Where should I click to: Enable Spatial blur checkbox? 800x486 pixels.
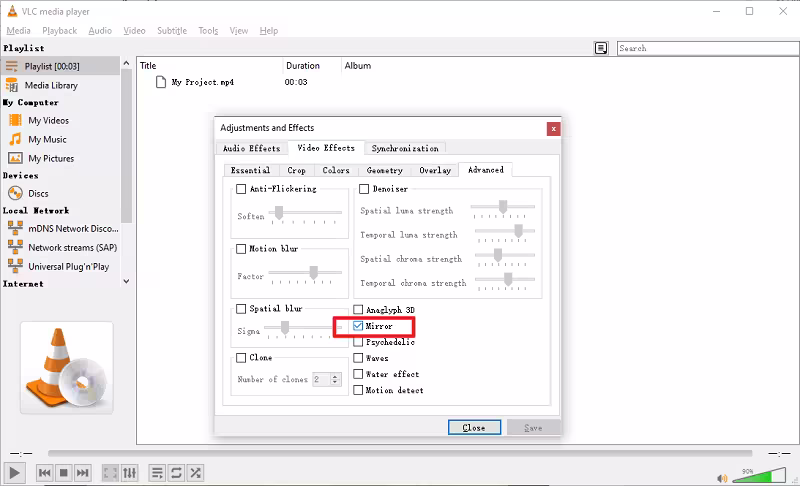(241, 309)
